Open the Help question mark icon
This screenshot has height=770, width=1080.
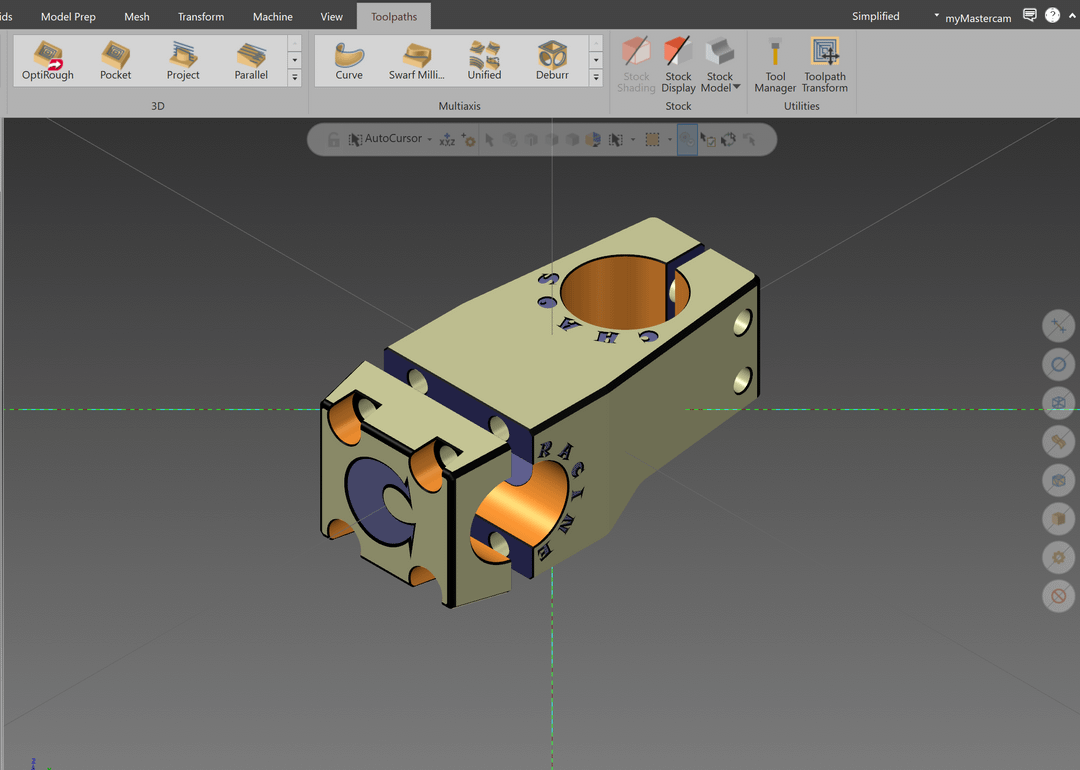1052,15
